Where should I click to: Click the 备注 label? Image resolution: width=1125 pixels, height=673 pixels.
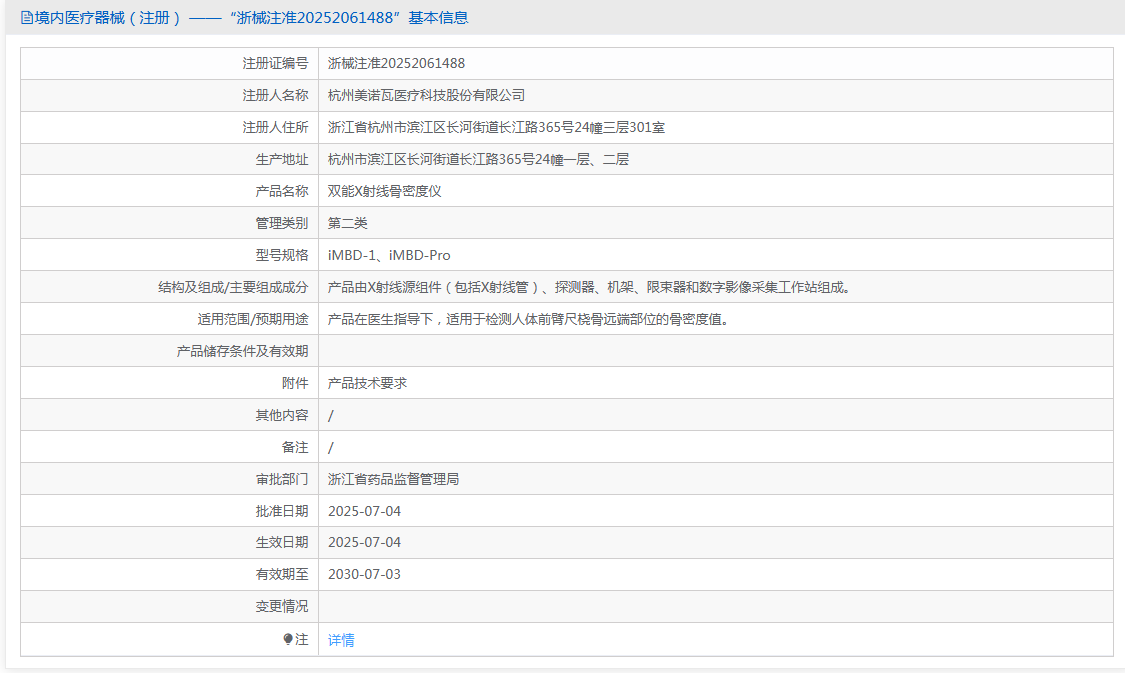pos(295,447)
